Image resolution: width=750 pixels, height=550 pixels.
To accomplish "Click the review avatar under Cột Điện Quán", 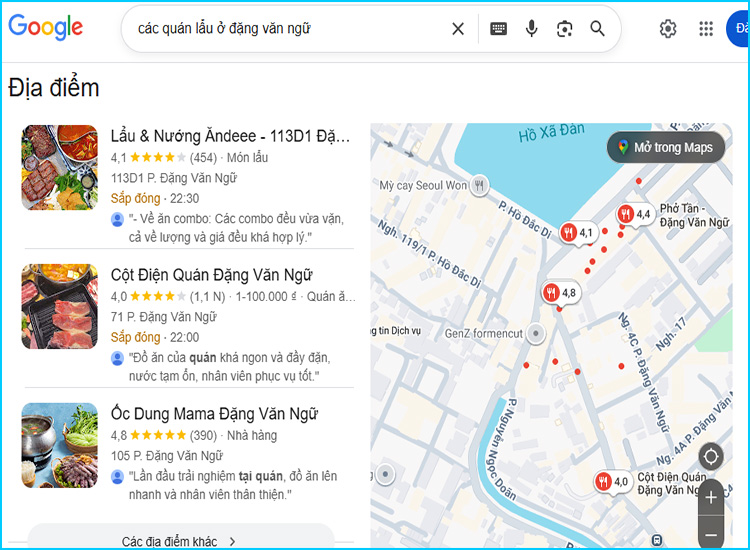I will [117, 358].
